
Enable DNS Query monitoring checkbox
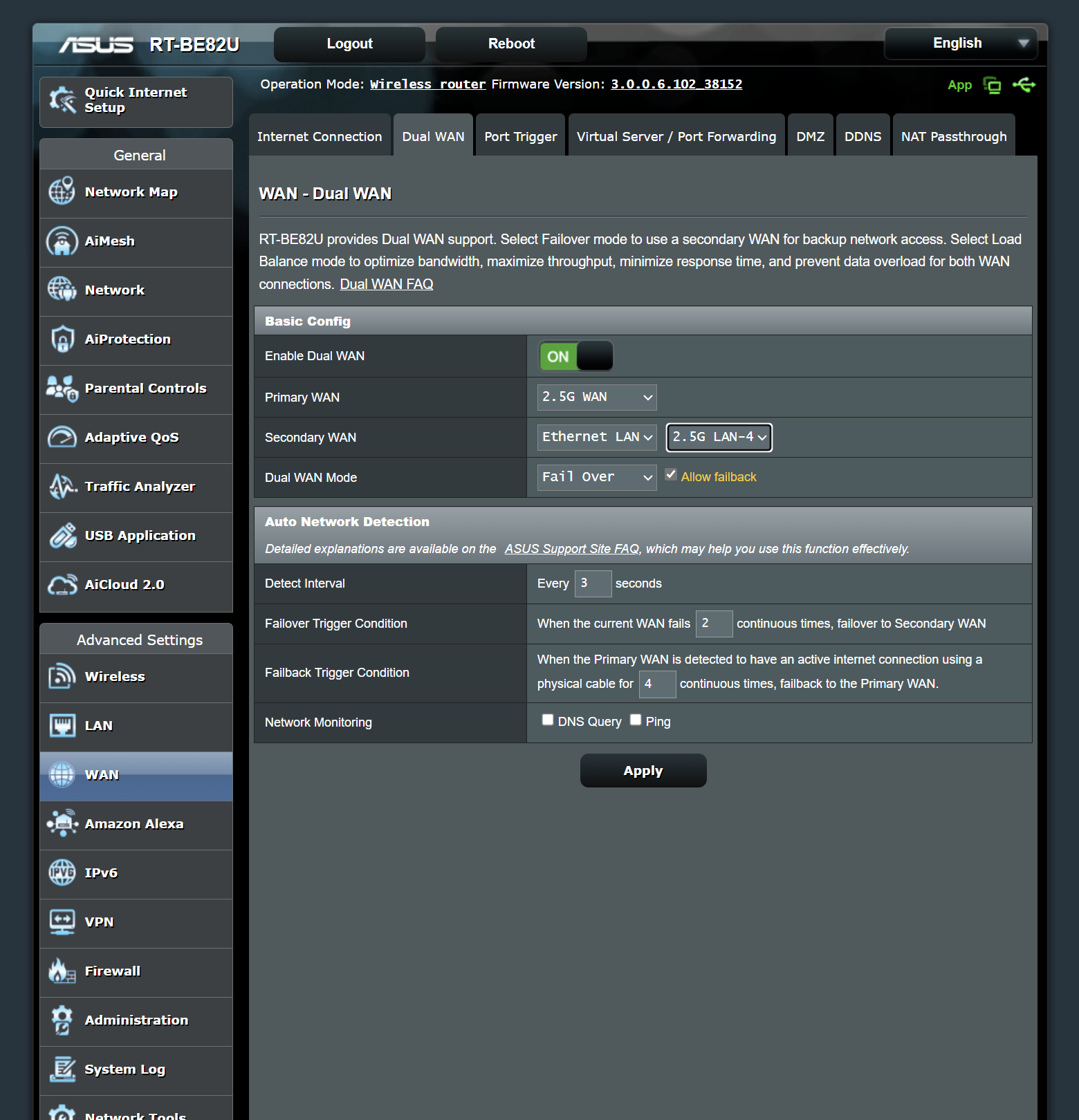[x=548, y=720]
